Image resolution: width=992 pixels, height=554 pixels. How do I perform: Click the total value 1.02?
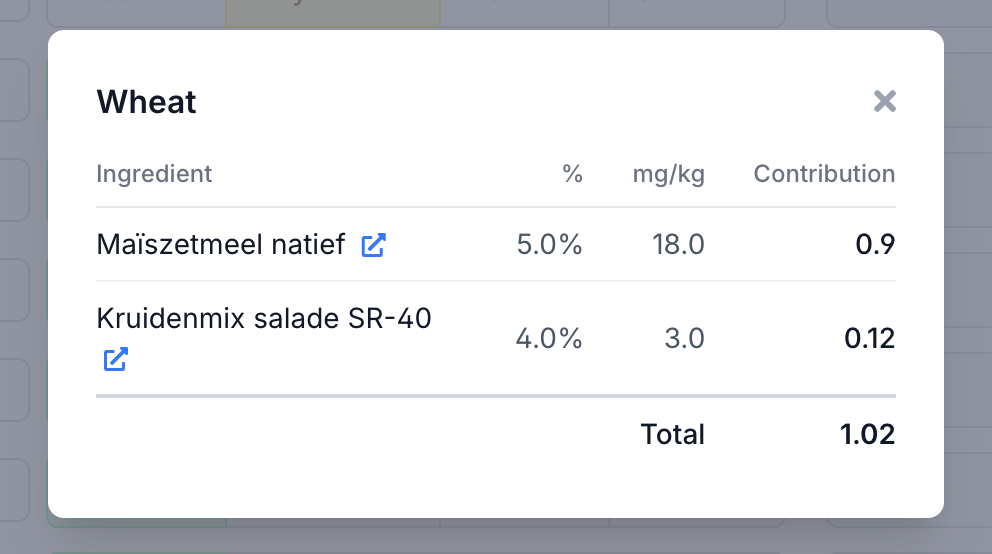click(x=867, y=434)
